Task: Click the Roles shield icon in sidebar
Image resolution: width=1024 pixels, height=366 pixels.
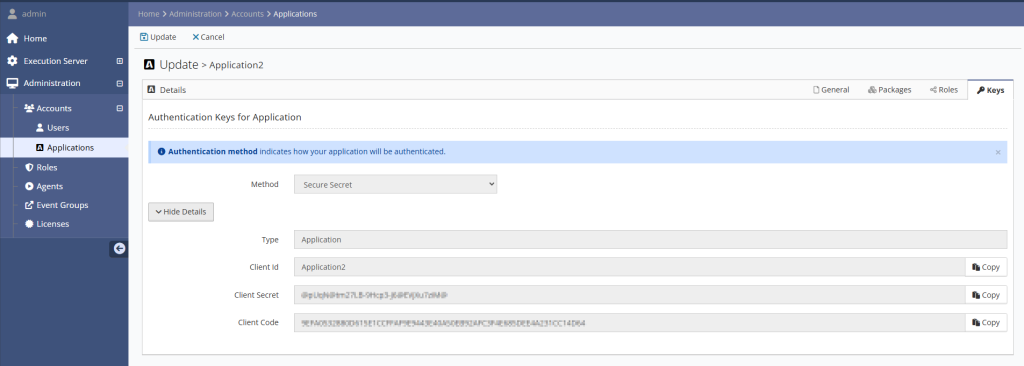Action: pos(29,167)
